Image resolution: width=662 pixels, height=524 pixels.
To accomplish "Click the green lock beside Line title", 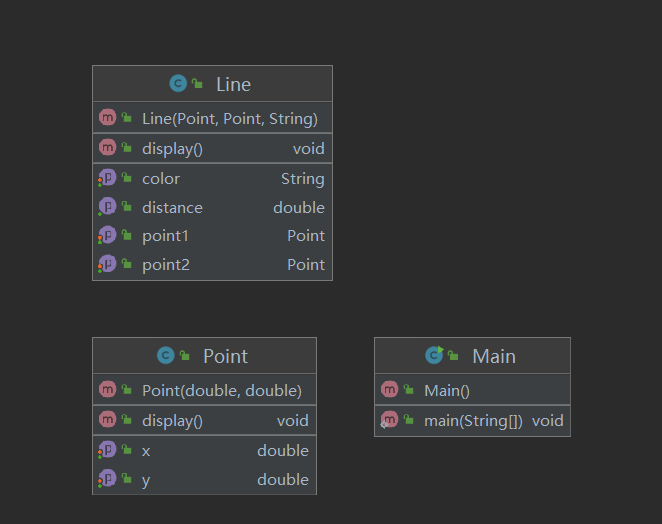I will pos(198,85).
